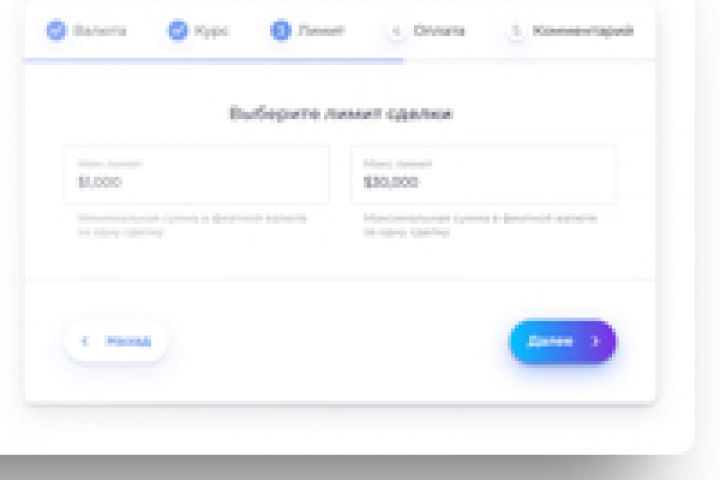Screen dimensions: 720x480
Task: Click the $1,000 minimum value text
Action: (100, 182)
